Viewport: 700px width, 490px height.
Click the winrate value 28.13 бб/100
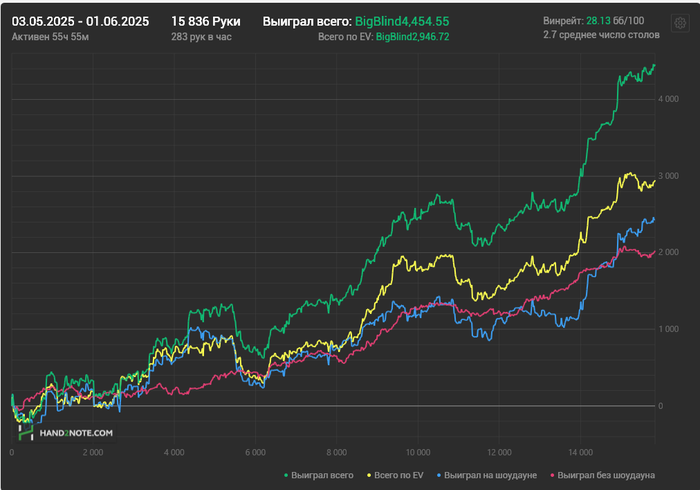615,21
